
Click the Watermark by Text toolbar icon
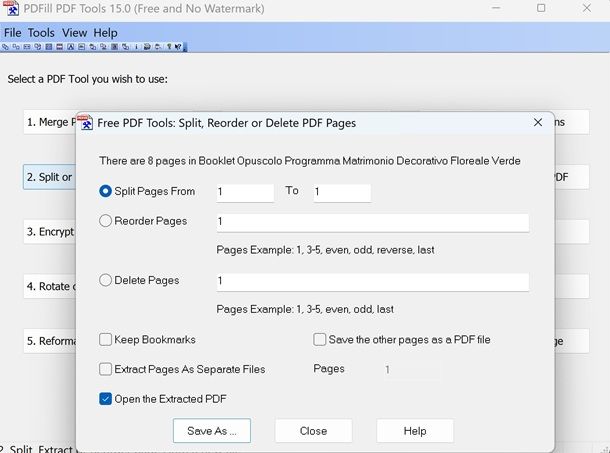coord(70,47)
